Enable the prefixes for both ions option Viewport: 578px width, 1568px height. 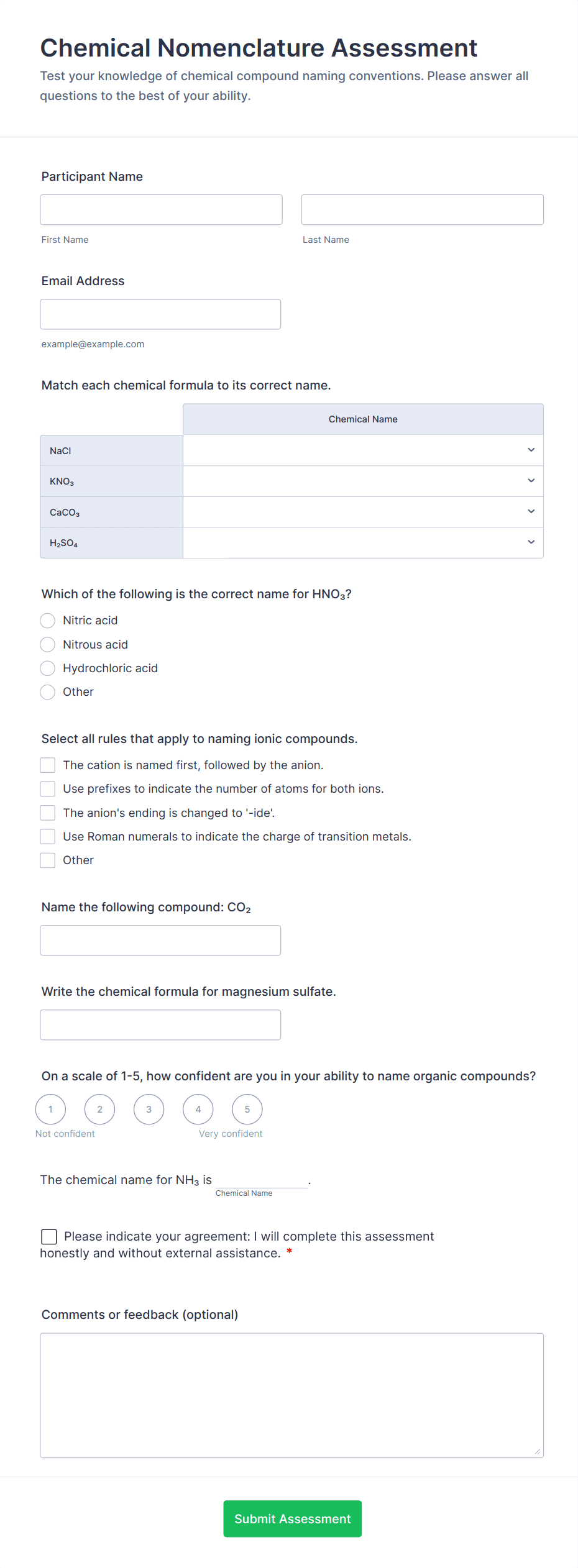pyautogui.click(x=47, y=788)
